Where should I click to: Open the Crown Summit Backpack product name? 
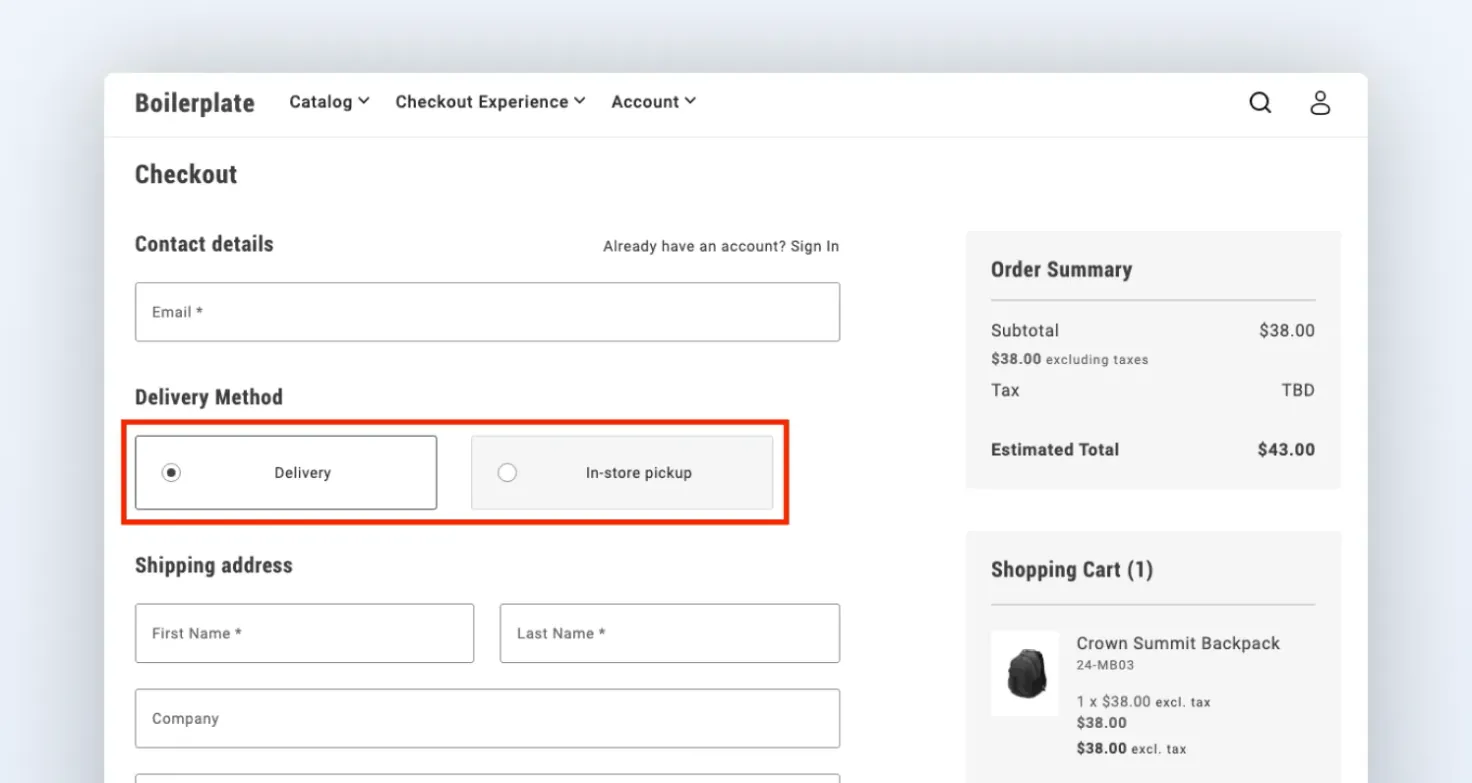click(x=1178, y=643)
